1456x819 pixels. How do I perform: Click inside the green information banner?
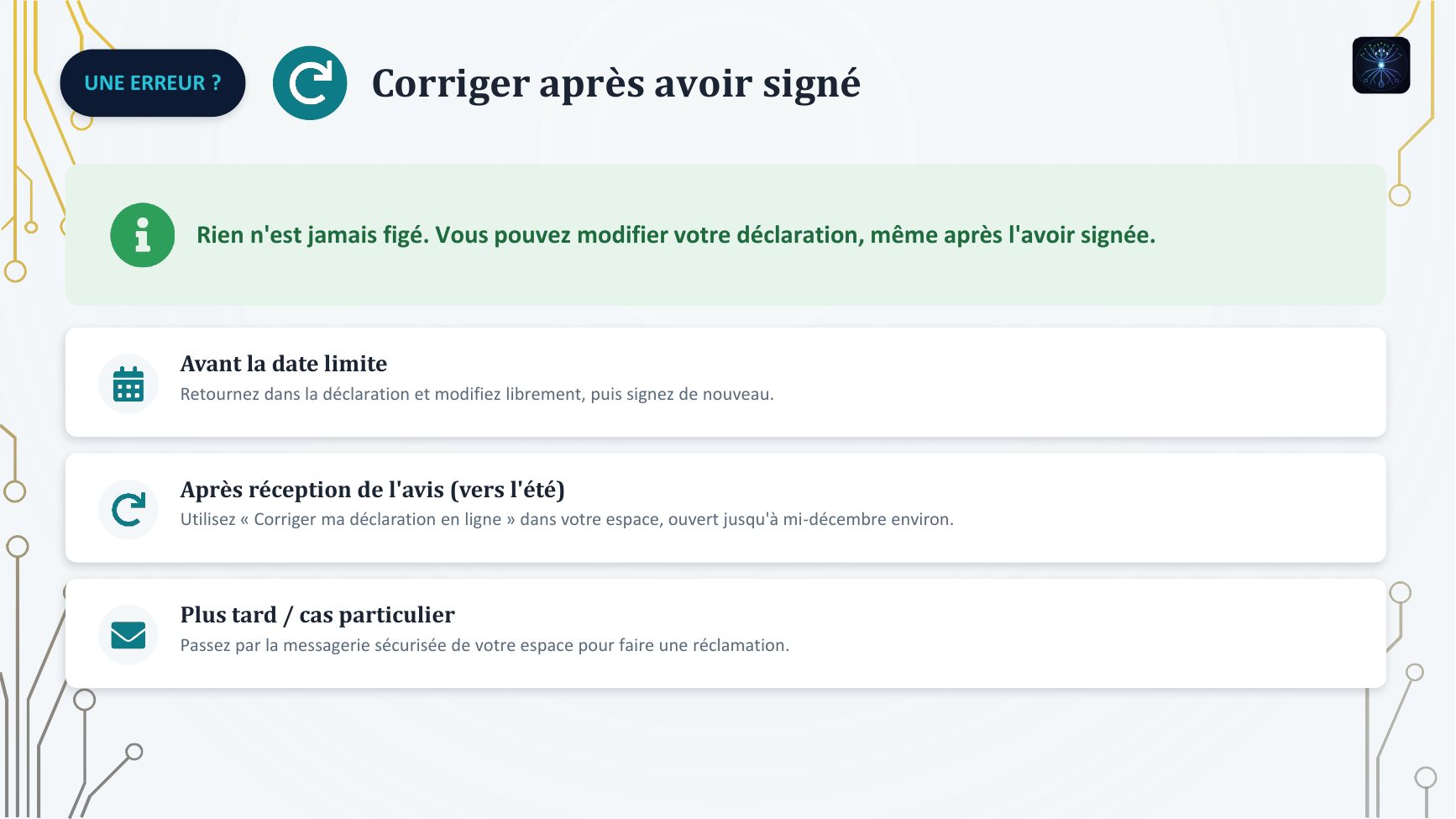coord(1260,277)
